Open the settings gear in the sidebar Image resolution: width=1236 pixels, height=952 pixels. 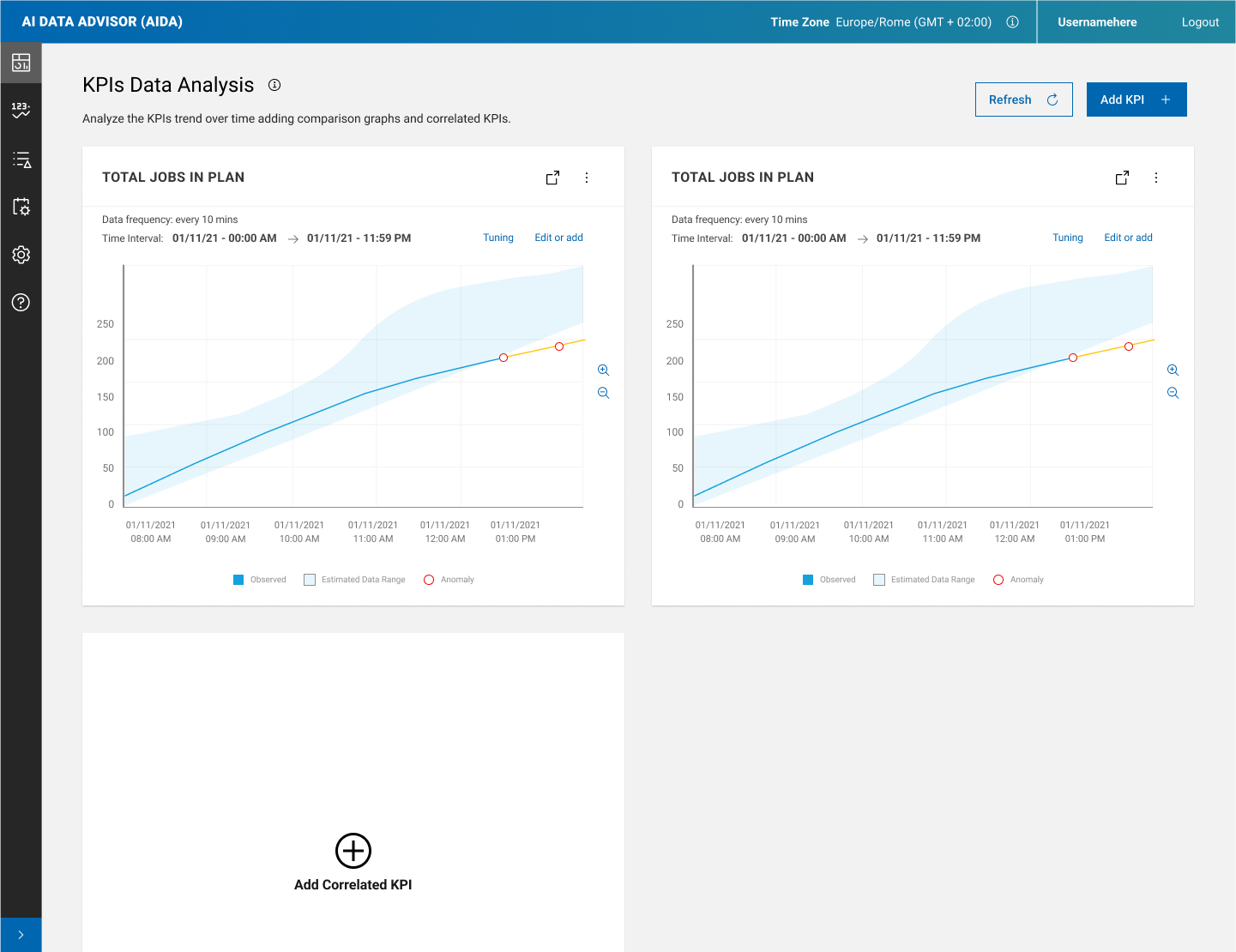click(x=21, y=255)
